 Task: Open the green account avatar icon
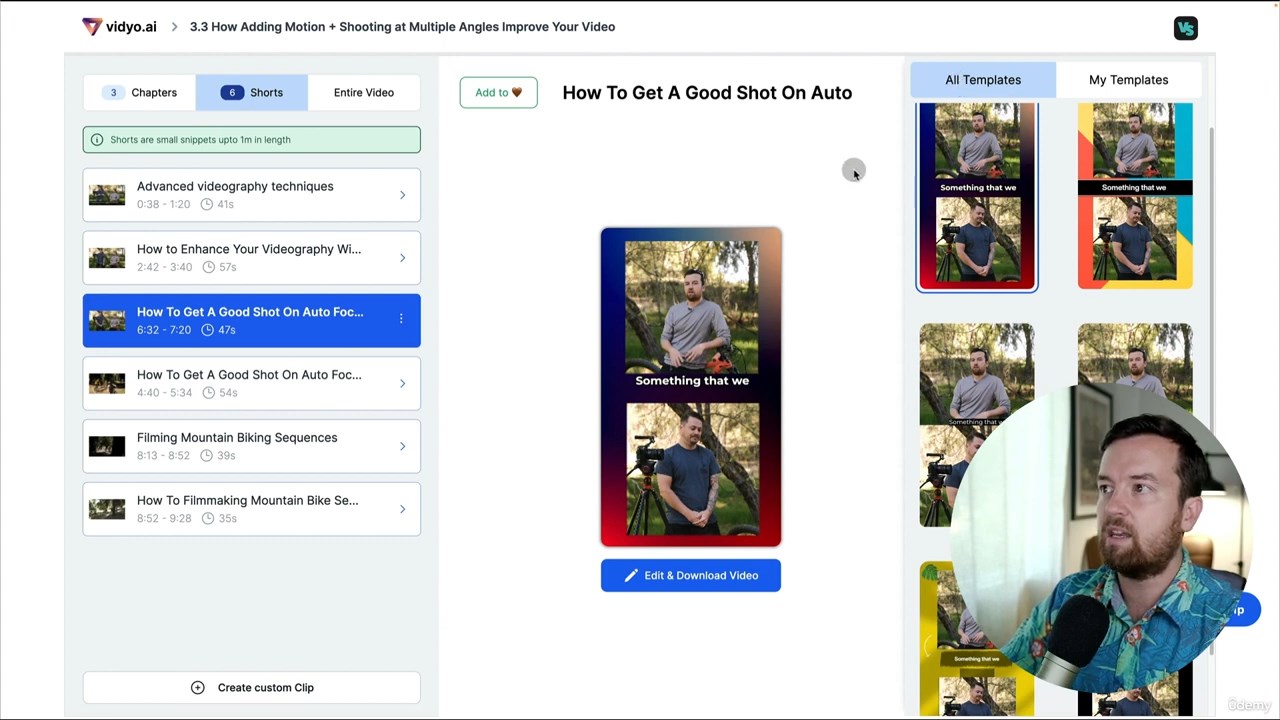click(x=1185, y=28)
